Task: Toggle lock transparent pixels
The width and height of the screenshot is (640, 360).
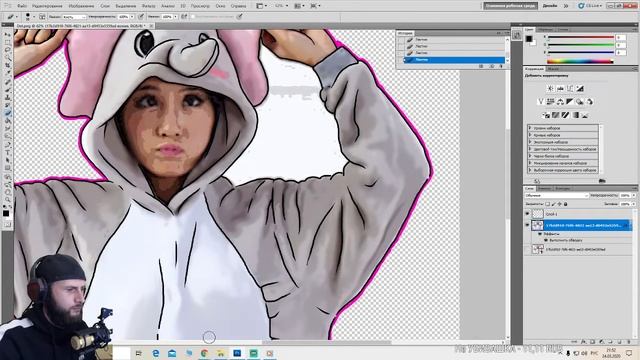Action: (548, 204)
